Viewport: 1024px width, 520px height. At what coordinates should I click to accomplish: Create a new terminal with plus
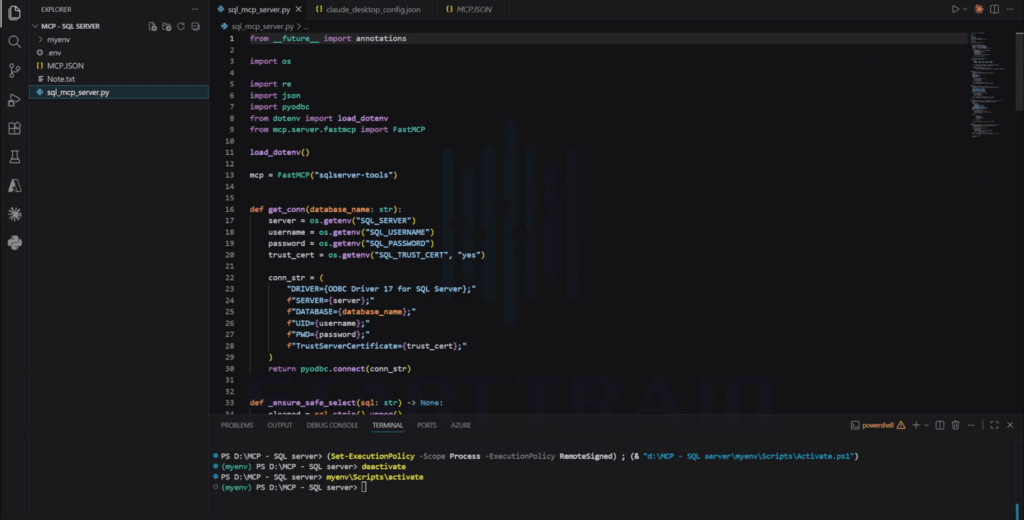916,425
